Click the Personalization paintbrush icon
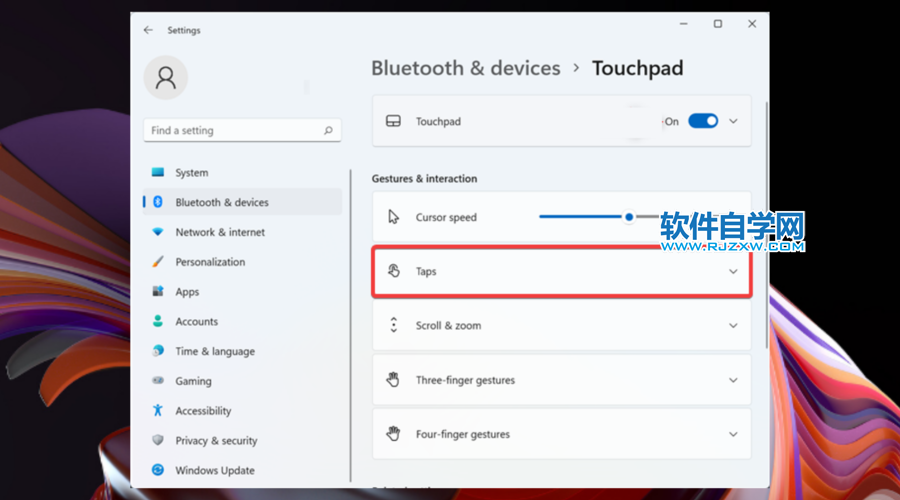 click(x=158, y=262)
